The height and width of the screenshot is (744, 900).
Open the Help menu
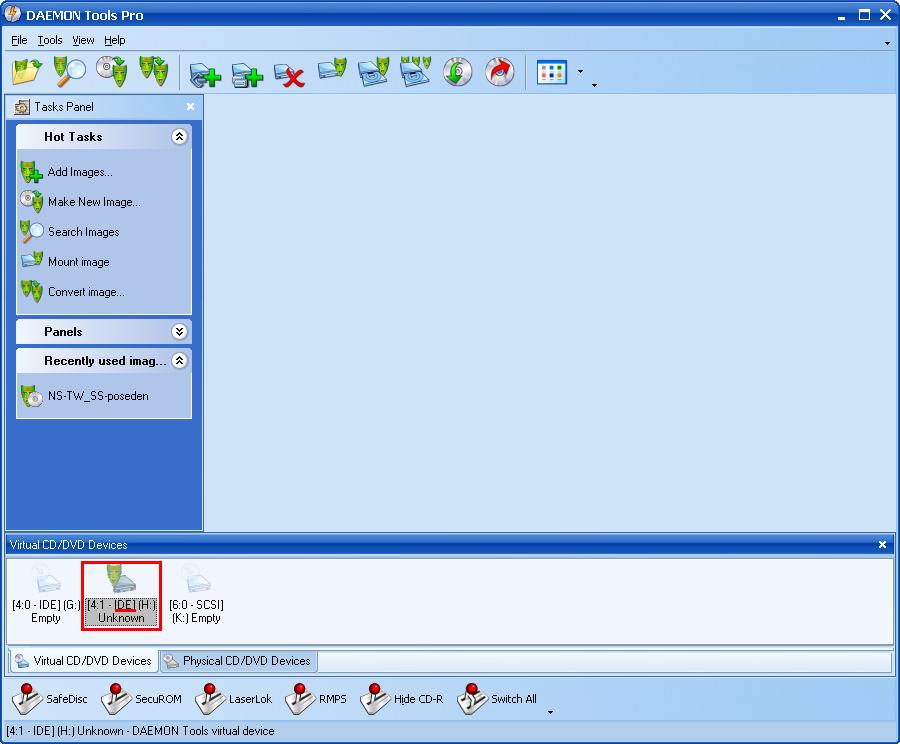pyautogui.click(x=115, y=40)
